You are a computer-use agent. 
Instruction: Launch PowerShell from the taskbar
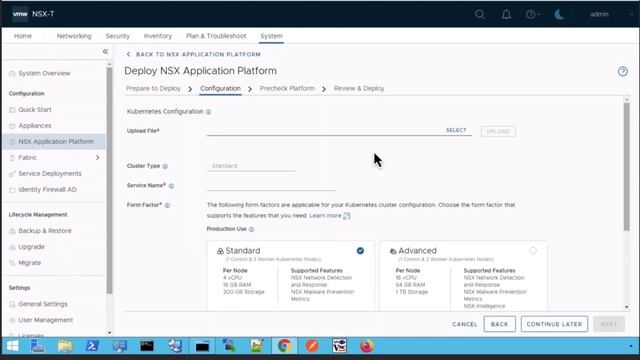pyautogui.click(x=92, y=346)
